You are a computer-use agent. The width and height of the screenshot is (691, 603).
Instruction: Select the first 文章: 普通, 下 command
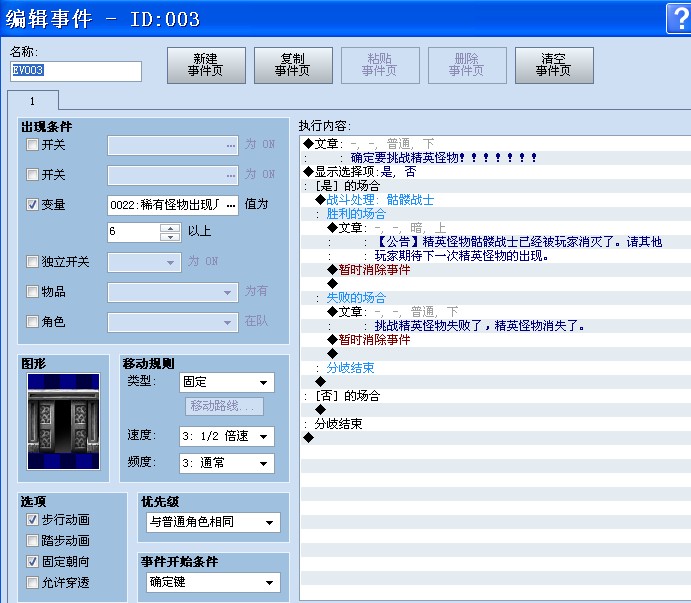[369, 144]
